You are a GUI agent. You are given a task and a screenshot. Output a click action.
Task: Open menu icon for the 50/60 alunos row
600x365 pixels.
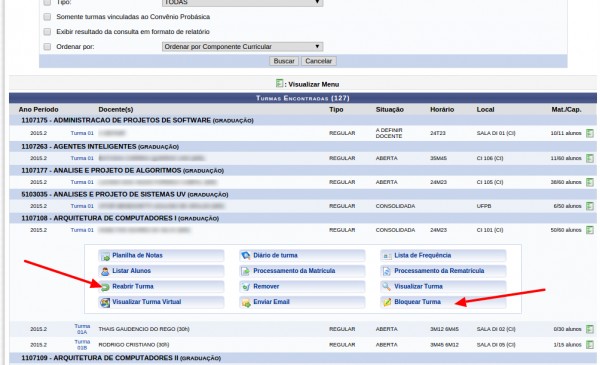click(590, 230)
